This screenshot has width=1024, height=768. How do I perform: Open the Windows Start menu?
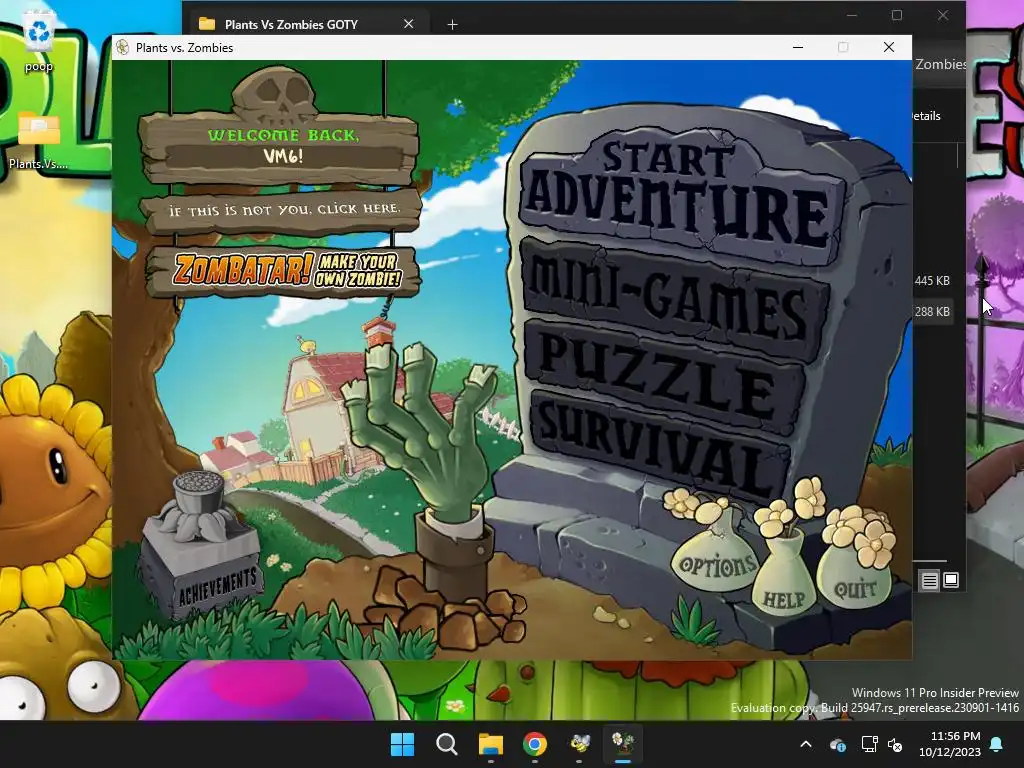click(402, 744)
